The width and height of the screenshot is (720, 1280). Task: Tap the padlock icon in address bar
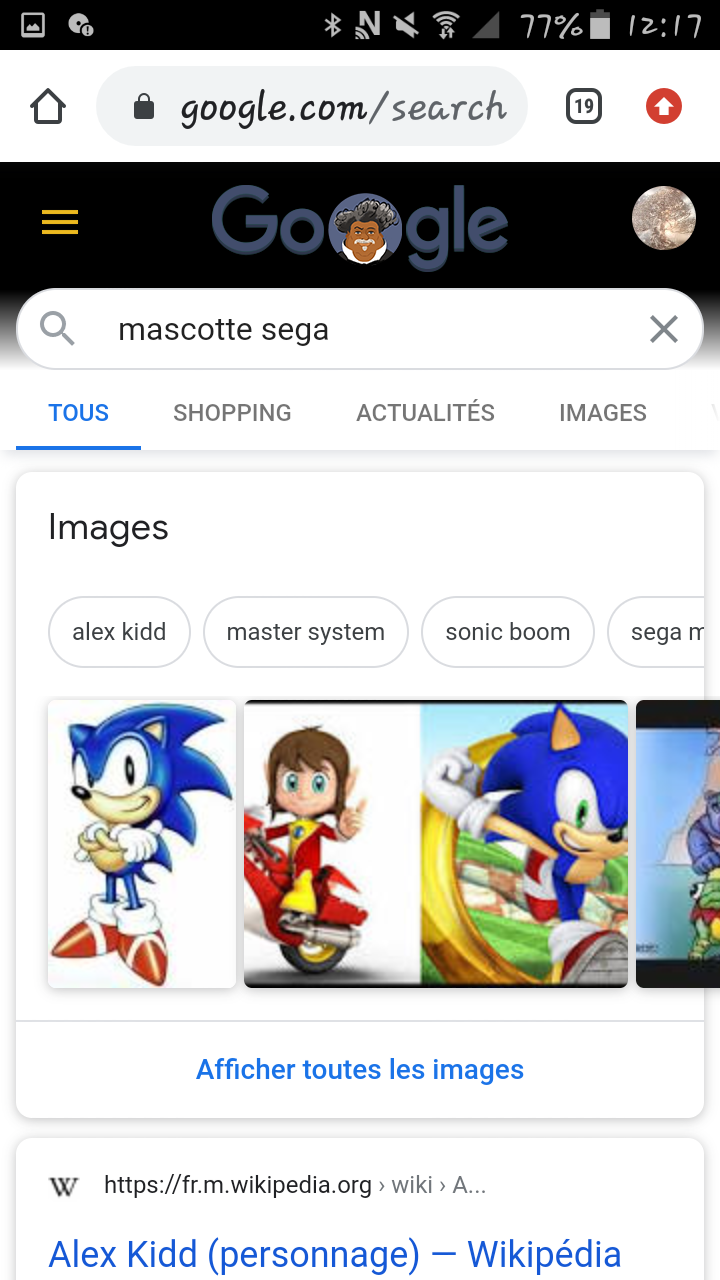click(x=144, y=107)
